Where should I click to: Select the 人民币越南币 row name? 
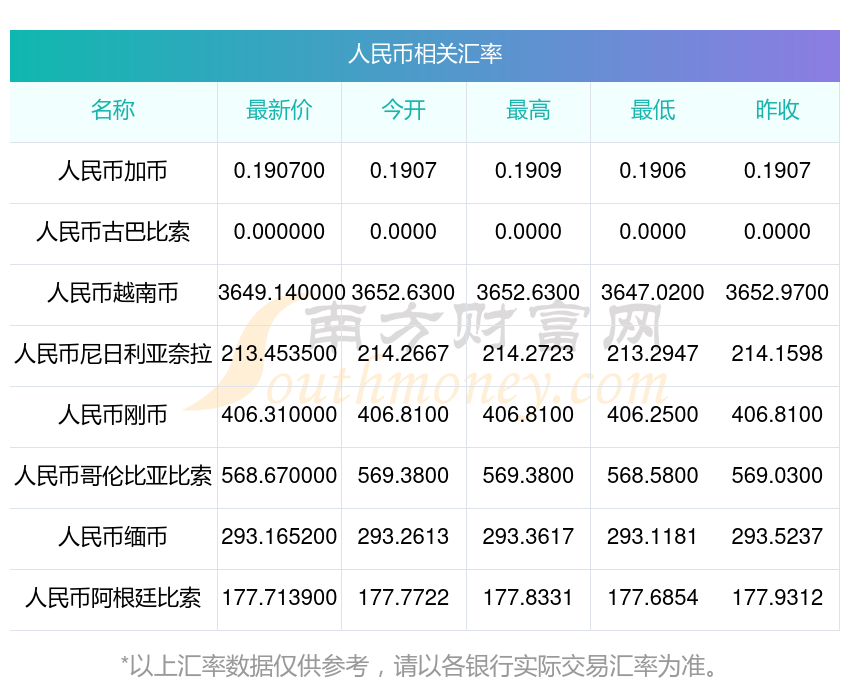click(113, 293)
